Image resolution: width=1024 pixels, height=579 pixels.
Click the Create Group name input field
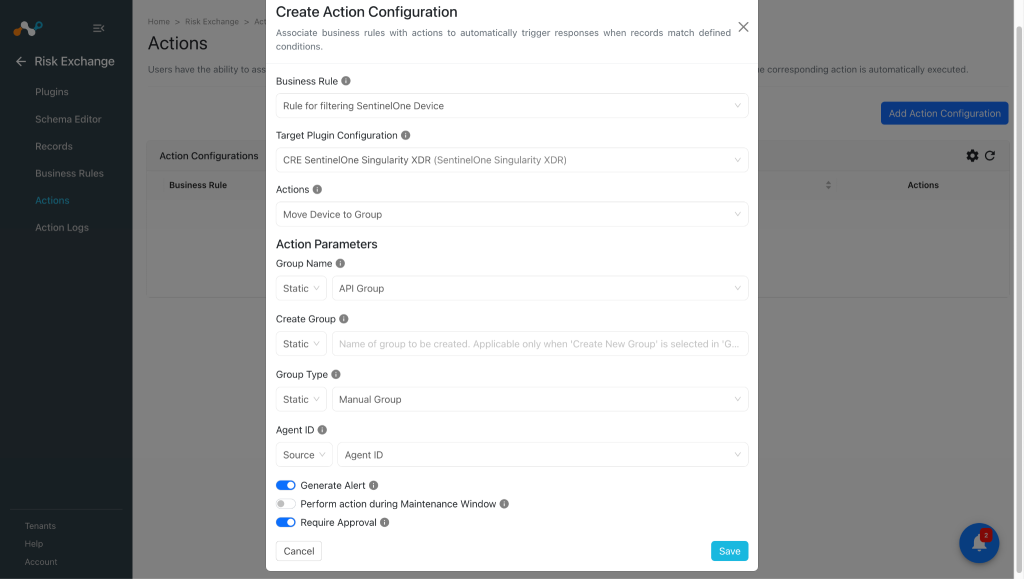pyautogui.click(x=540, y=344)
